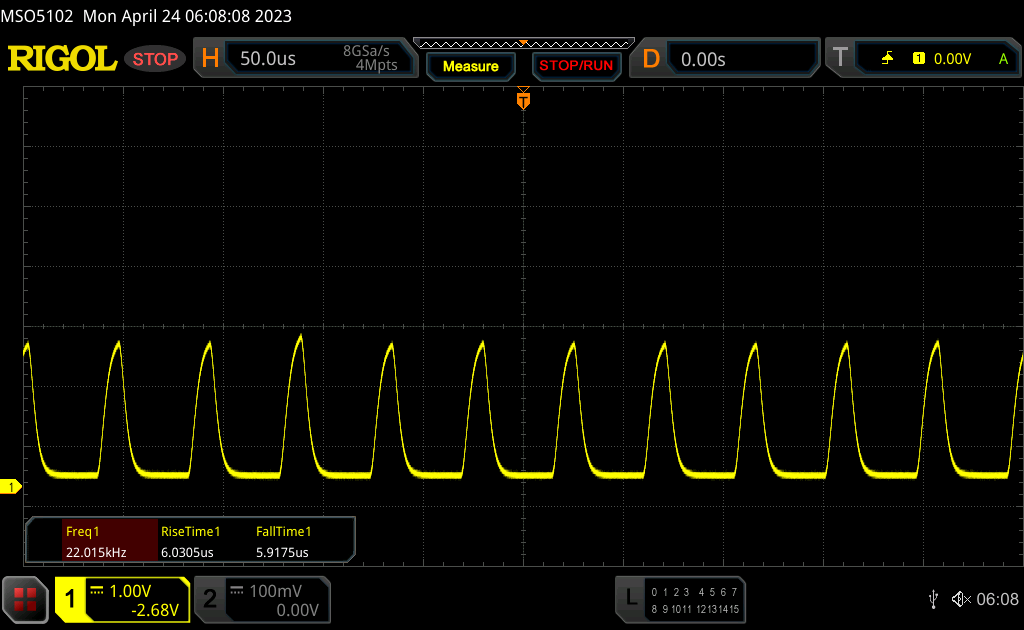
Task: Click the STOP/RUN button
Action: (x=576, y=66)
